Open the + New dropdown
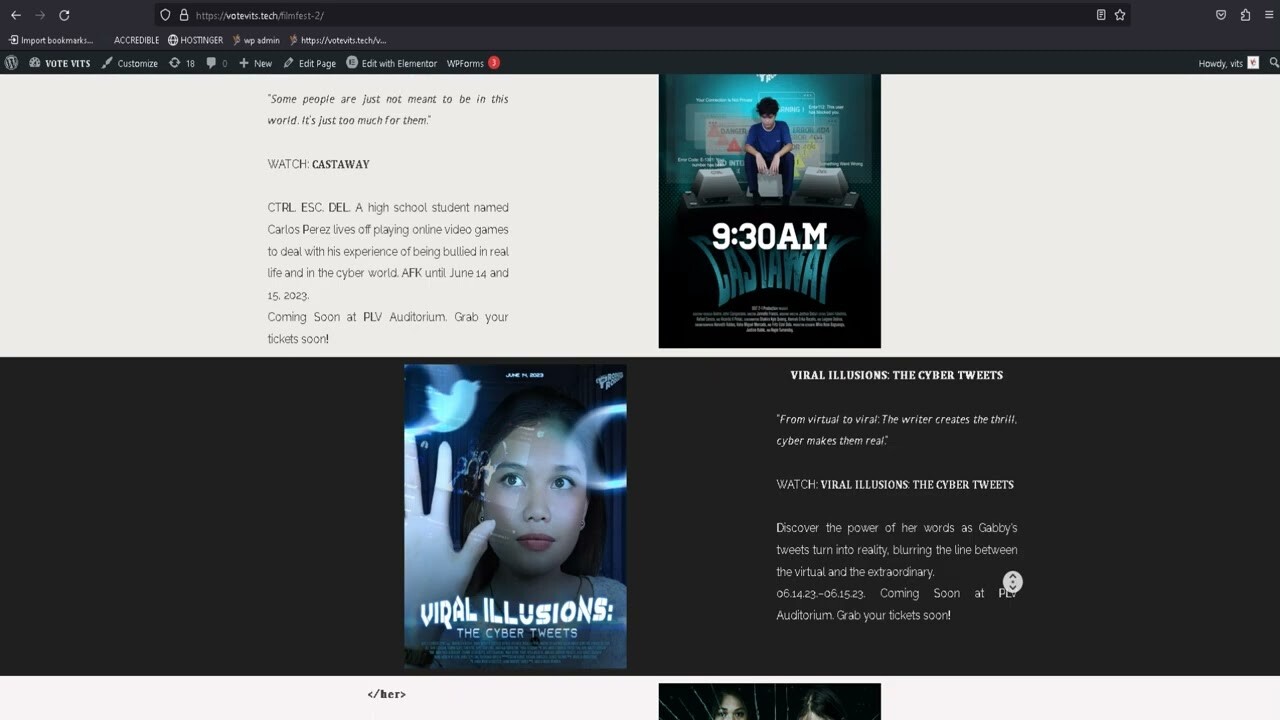This screenshot has height=720, width=1280. tap(255, 63)
